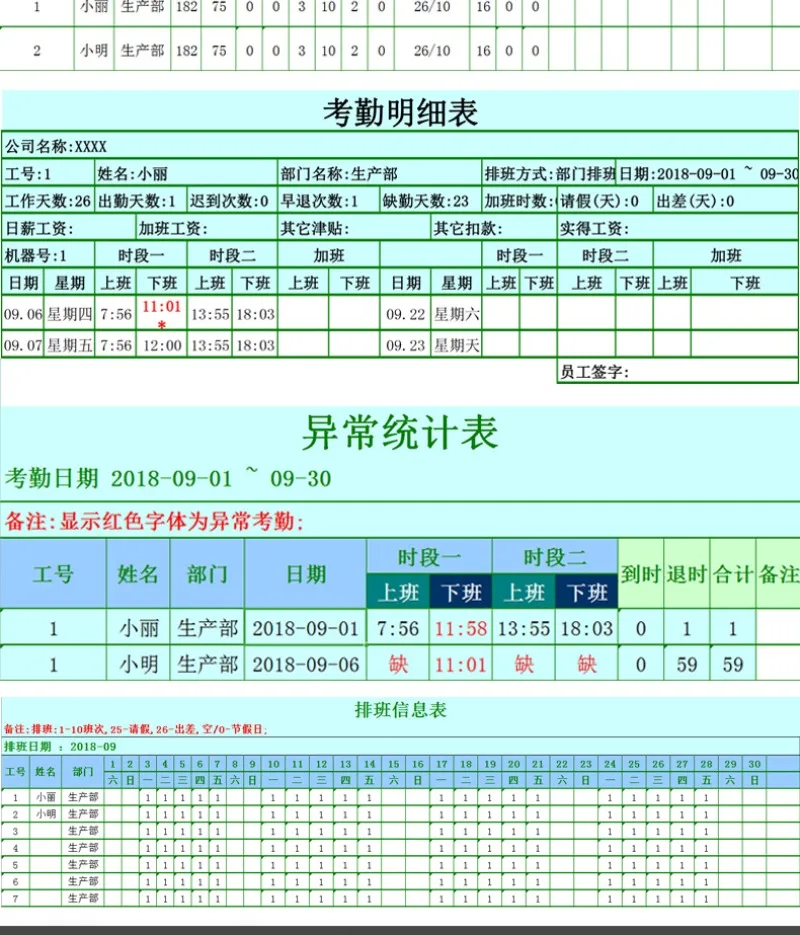Click day 30 header in schedule table

click(x=754, y=763)
